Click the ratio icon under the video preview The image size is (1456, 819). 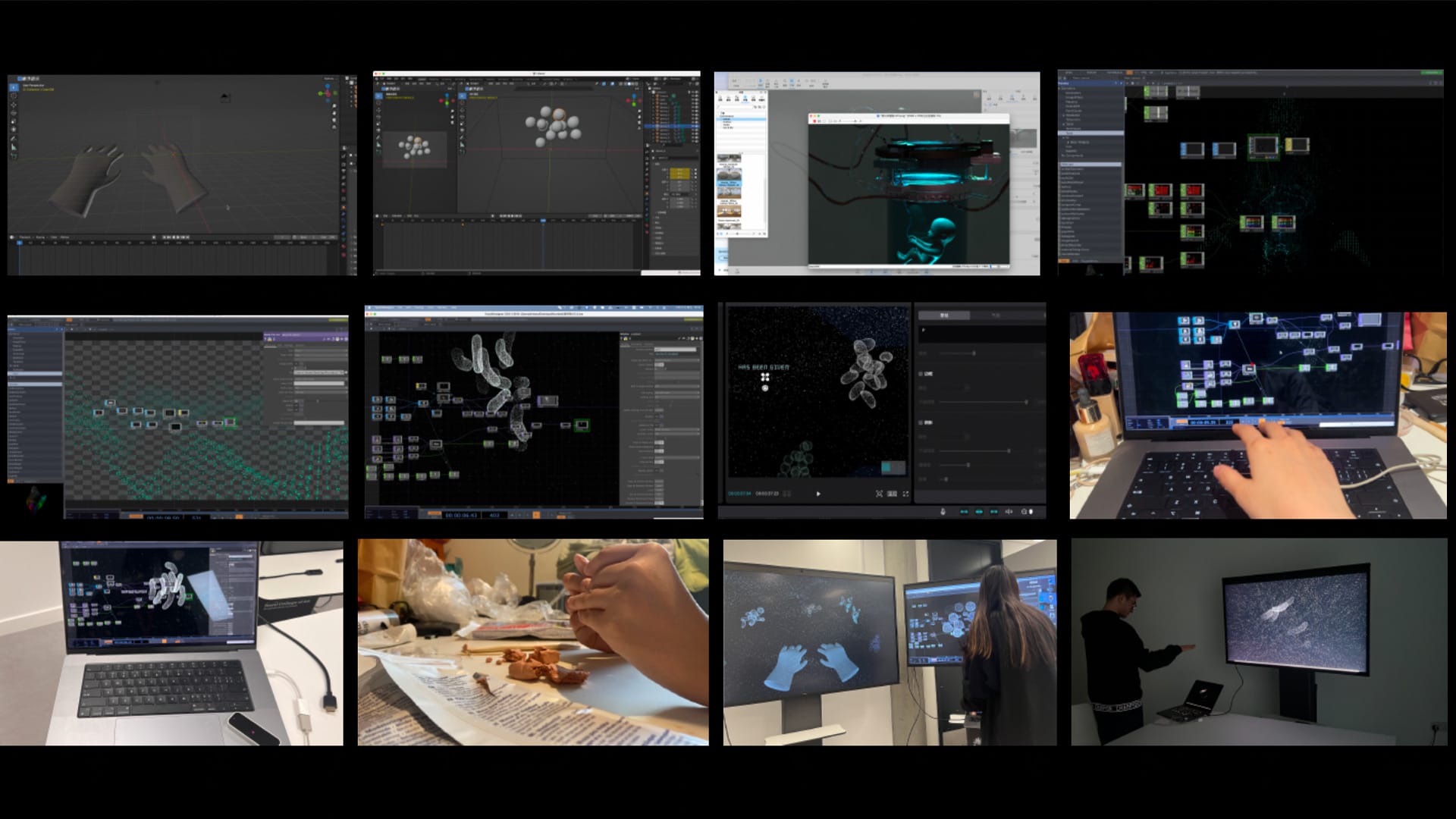click(892, 494)
